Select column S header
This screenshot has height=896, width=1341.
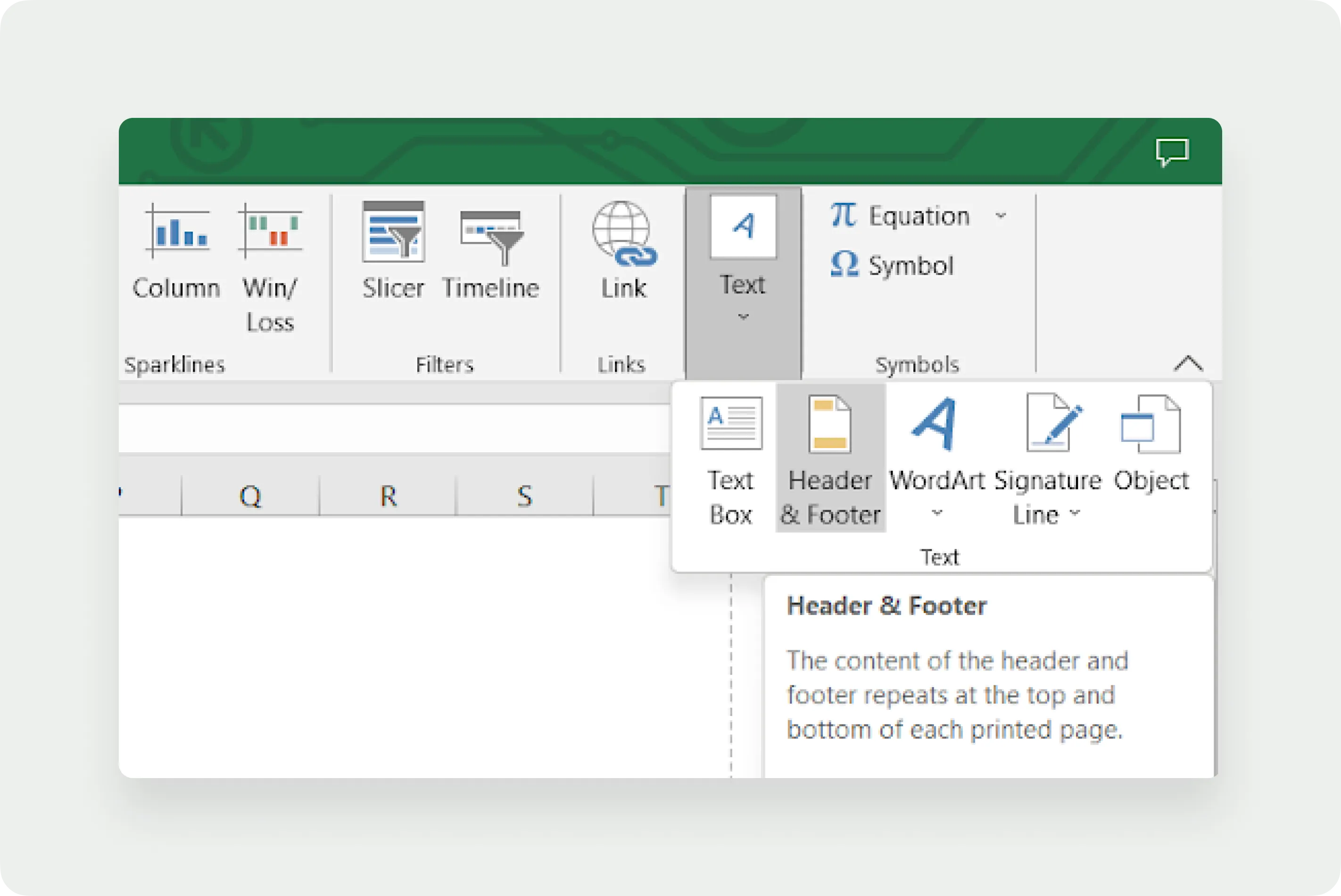tap(524, 496)
